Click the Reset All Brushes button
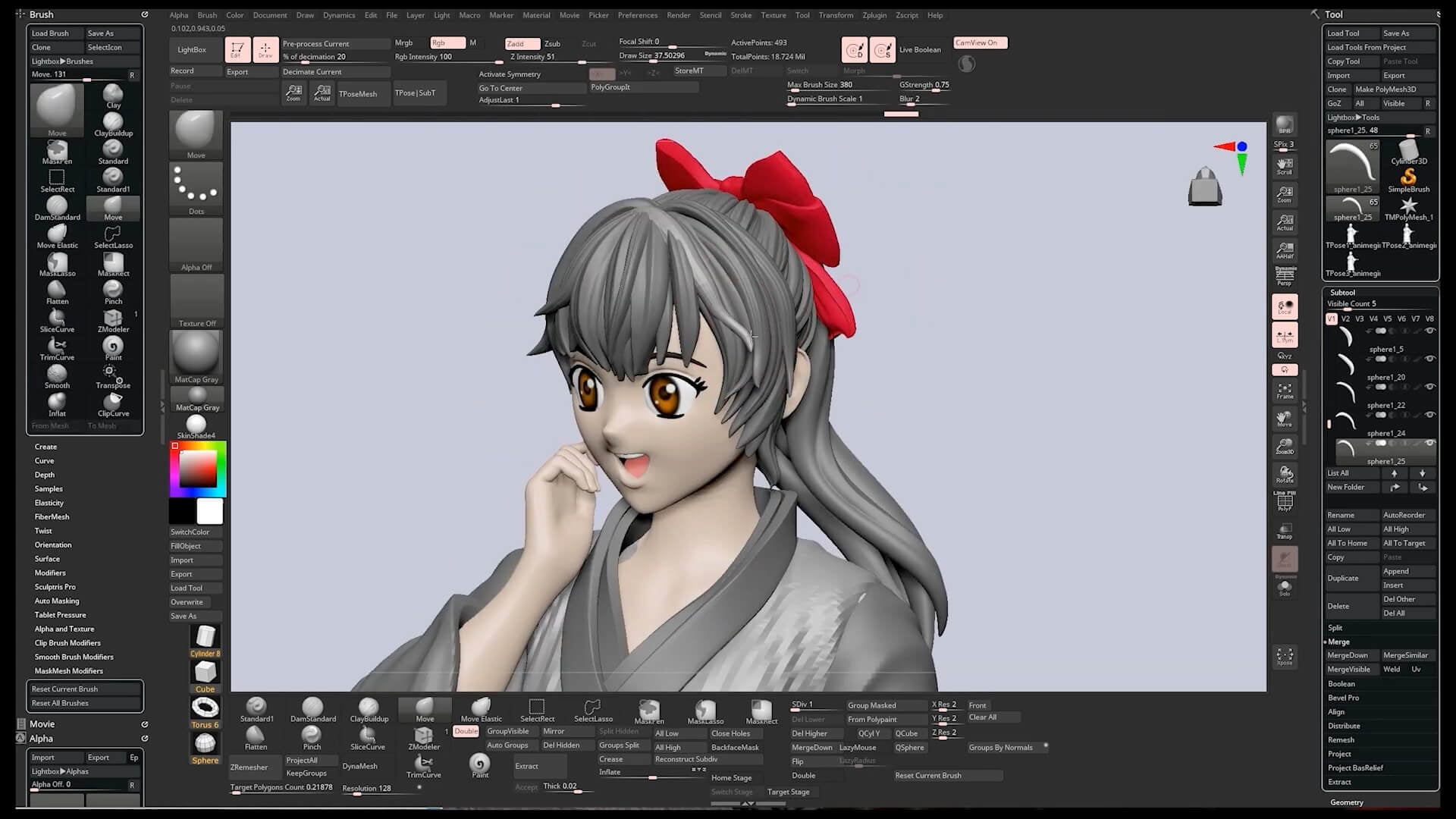Viewport: 1456px width, 819px height. (x=85, y=703)
